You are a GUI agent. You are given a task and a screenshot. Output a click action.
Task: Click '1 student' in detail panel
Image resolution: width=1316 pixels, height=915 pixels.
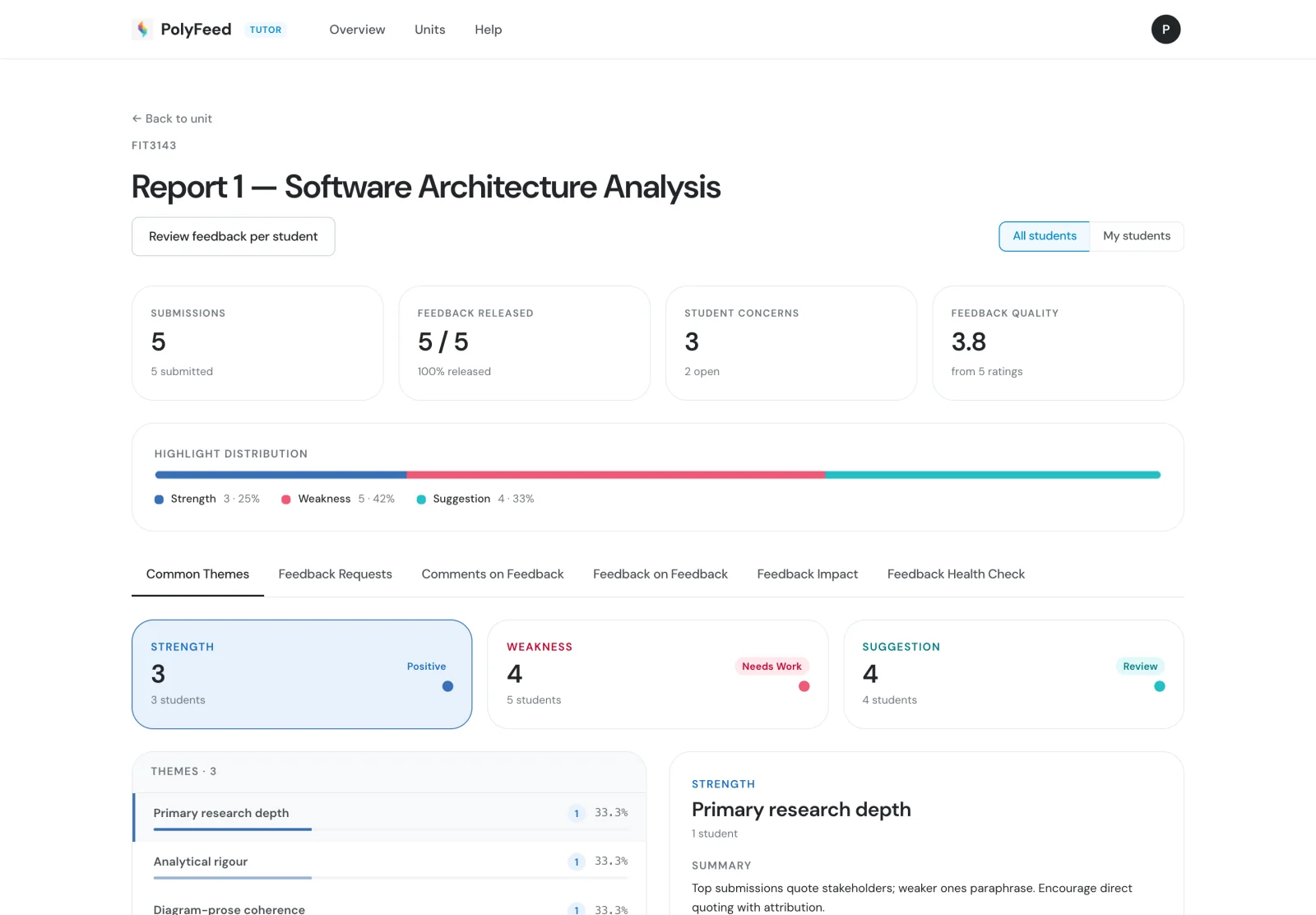[715, 834]
